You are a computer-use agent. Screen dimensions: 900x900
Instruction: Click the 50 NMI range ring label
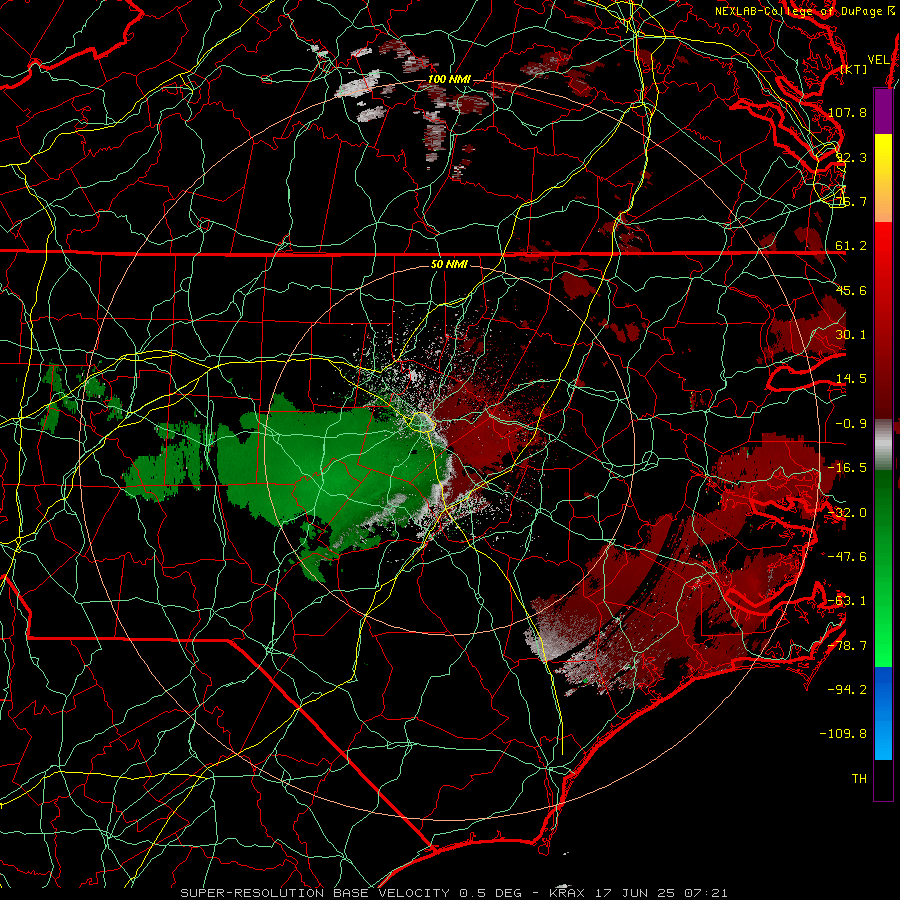[449, 265]
